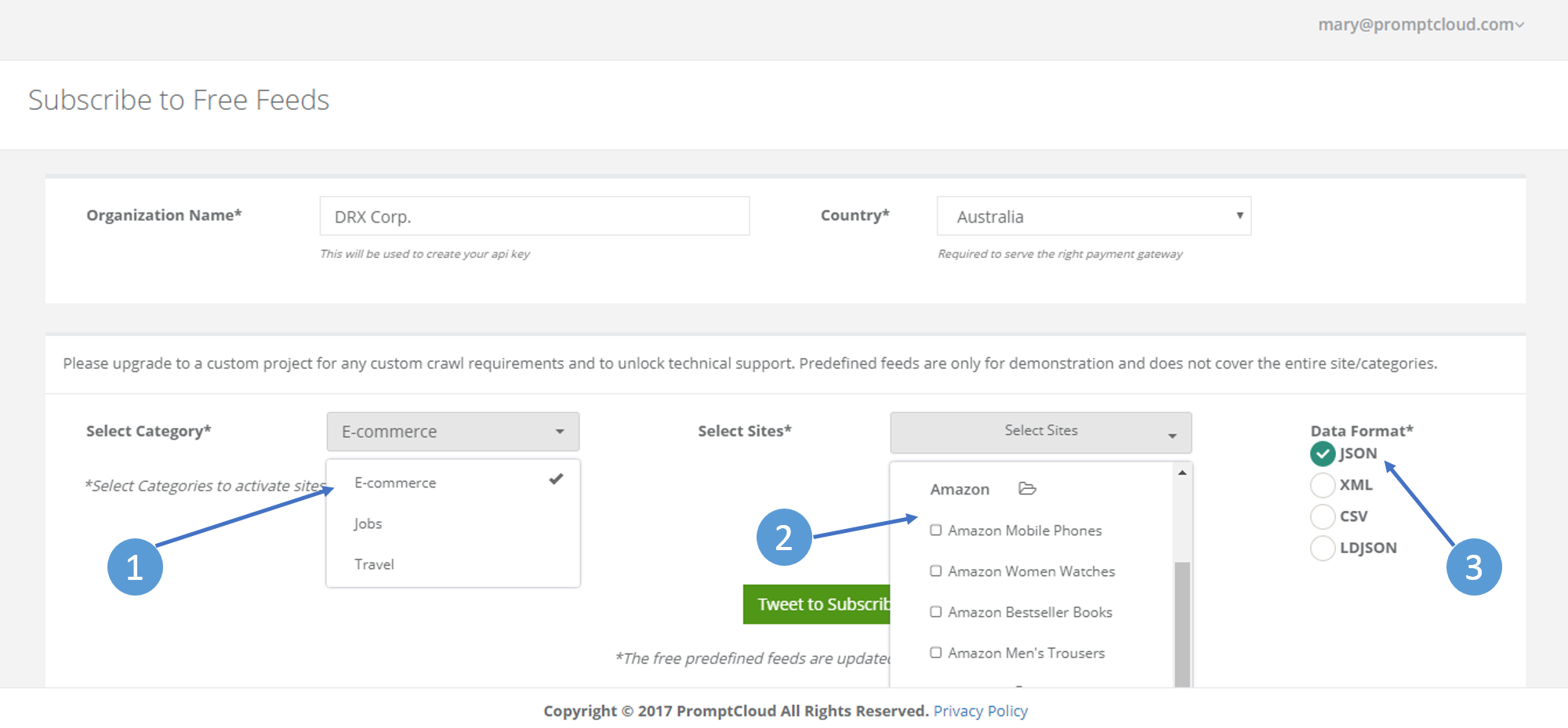Click the Amazon folder icon
The image size is (1568, 728).
[x=1027, y=489]
